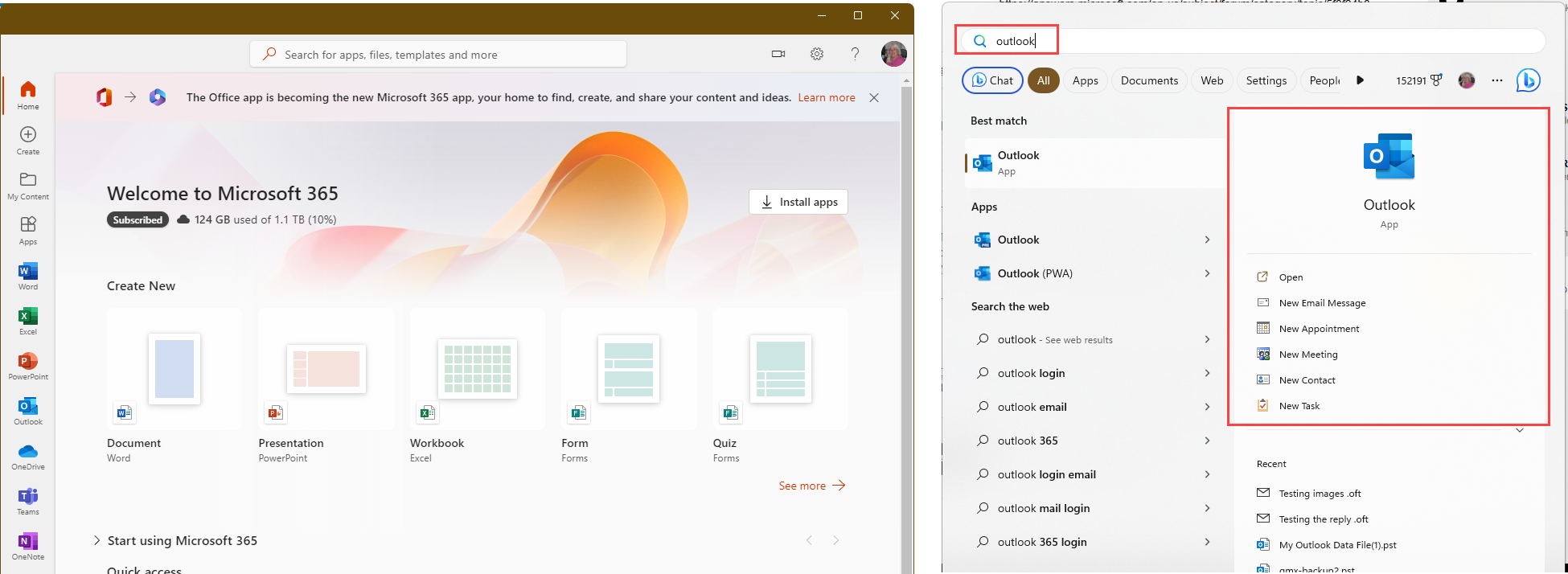Open Microsoft 365 settings gear
The width and height of the screenshot is (1568, 574).
[x=817, y=54]
